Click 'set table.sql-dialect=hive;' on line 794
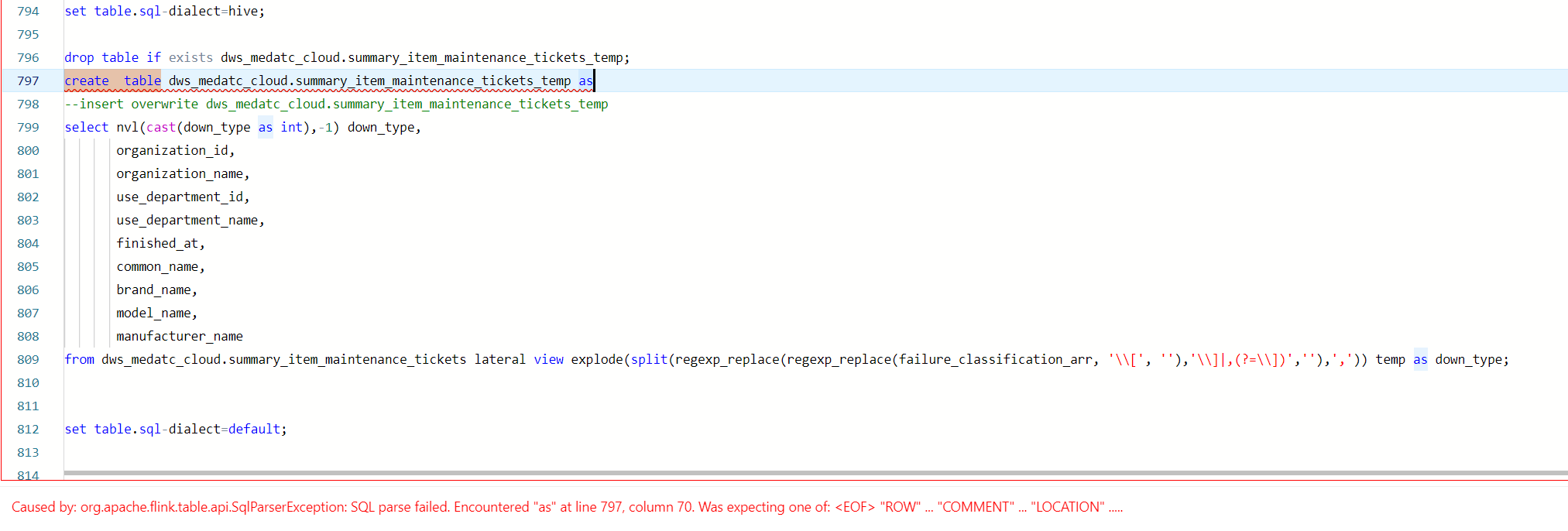 pos(164,12)
